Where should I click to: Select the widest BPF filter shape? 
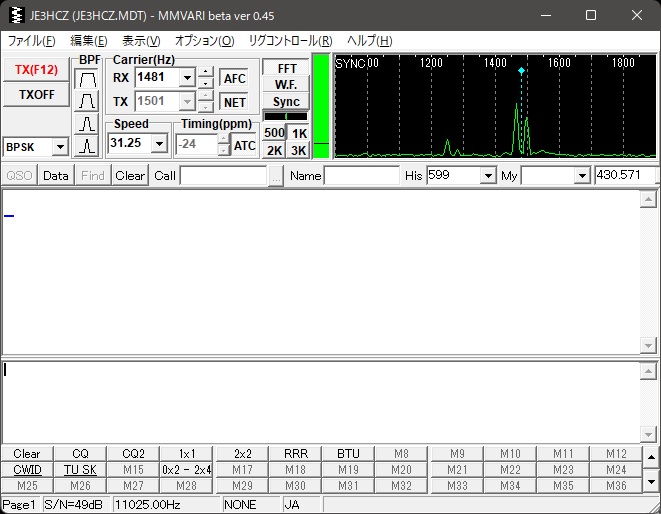point(88,78)
